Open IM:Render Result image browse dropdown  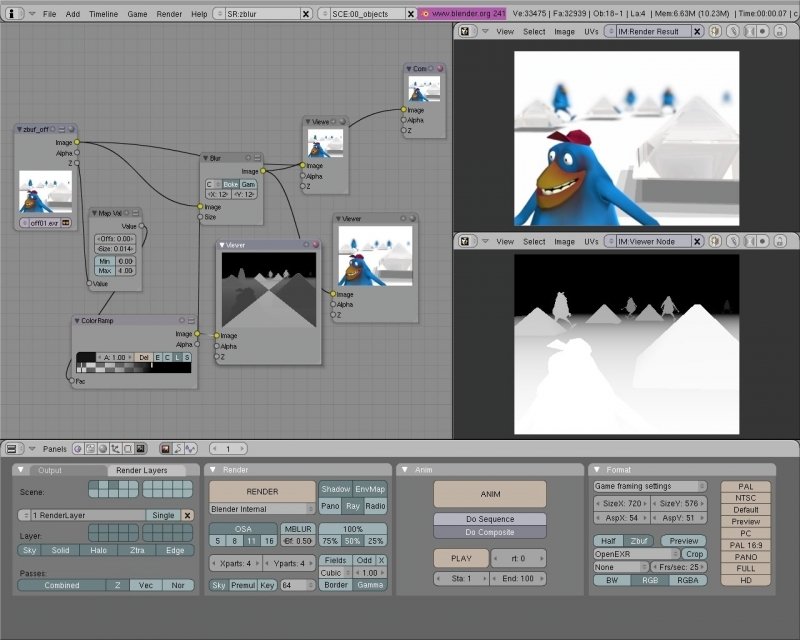610,32
